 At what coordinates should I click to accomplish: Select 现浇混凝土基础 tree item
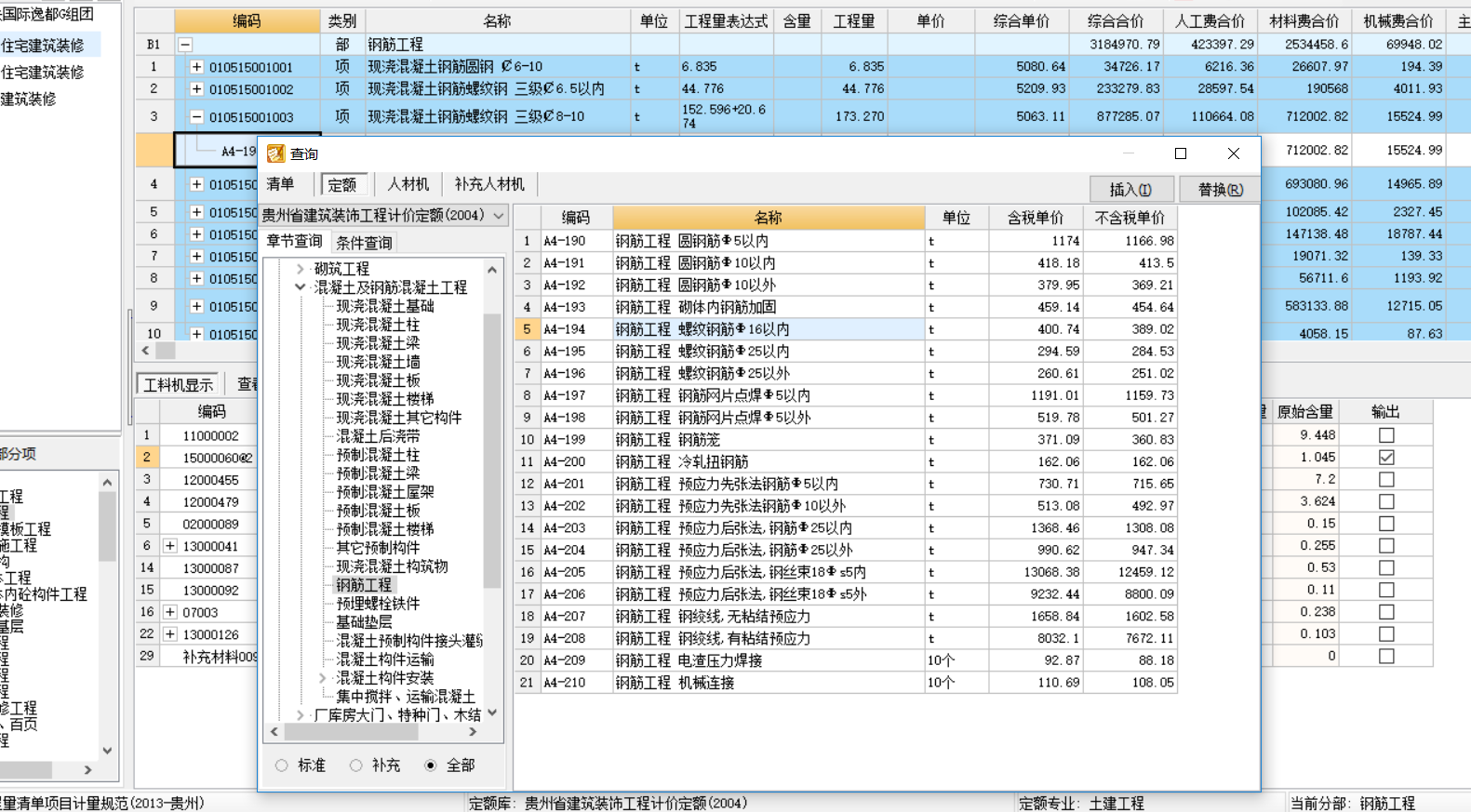click(384, 306)
